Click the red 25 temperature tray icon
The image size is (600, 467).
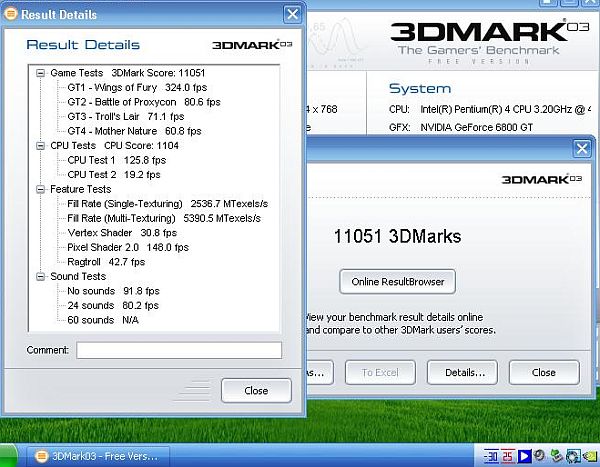pyautogui.click(x=508, y=456)
